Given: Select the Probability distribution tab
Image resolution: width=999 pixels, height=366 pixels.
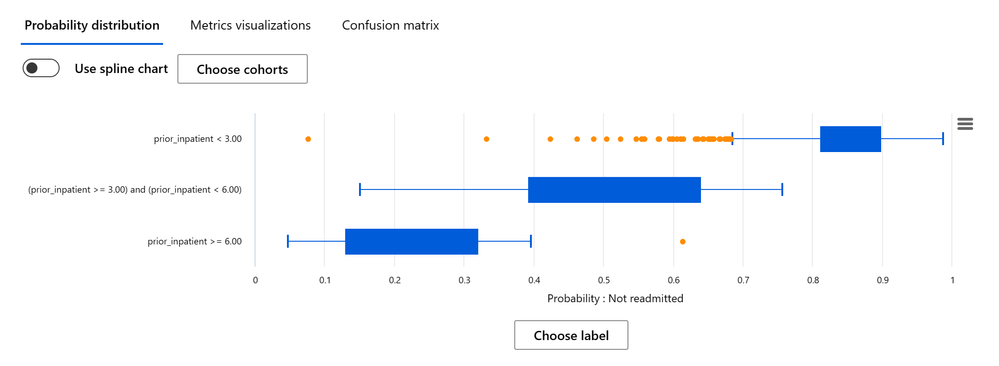Looking at the screenshot, I should click(92, 26).
